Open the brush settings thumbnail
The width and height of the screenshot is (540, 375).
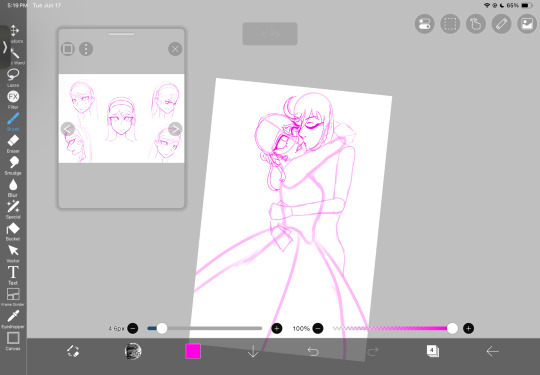[x=133, y=351]
